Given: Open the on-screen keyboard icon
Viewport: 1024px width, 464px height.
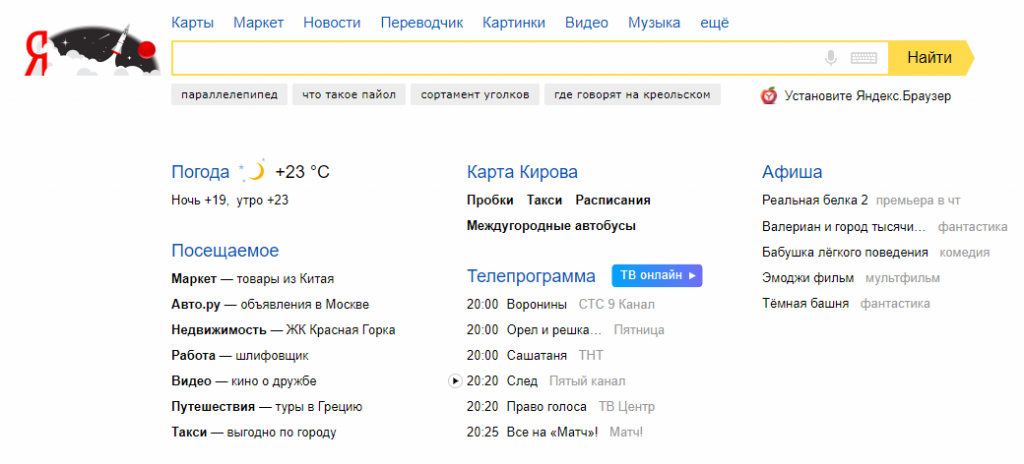Looking at the screenshot, I should 864,58.
